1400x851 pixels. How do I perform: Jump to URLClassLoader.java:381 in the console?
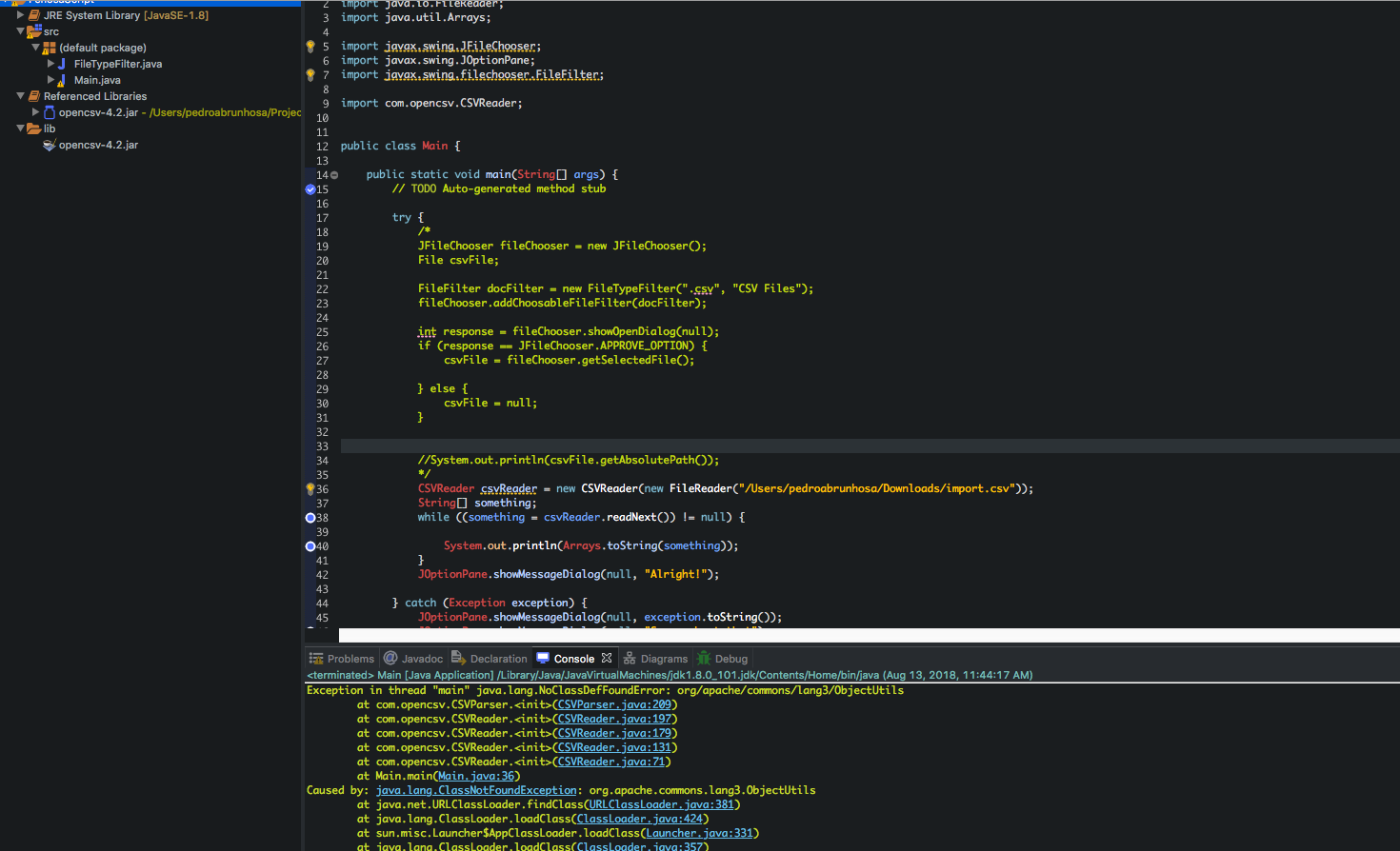coord(661,804)
